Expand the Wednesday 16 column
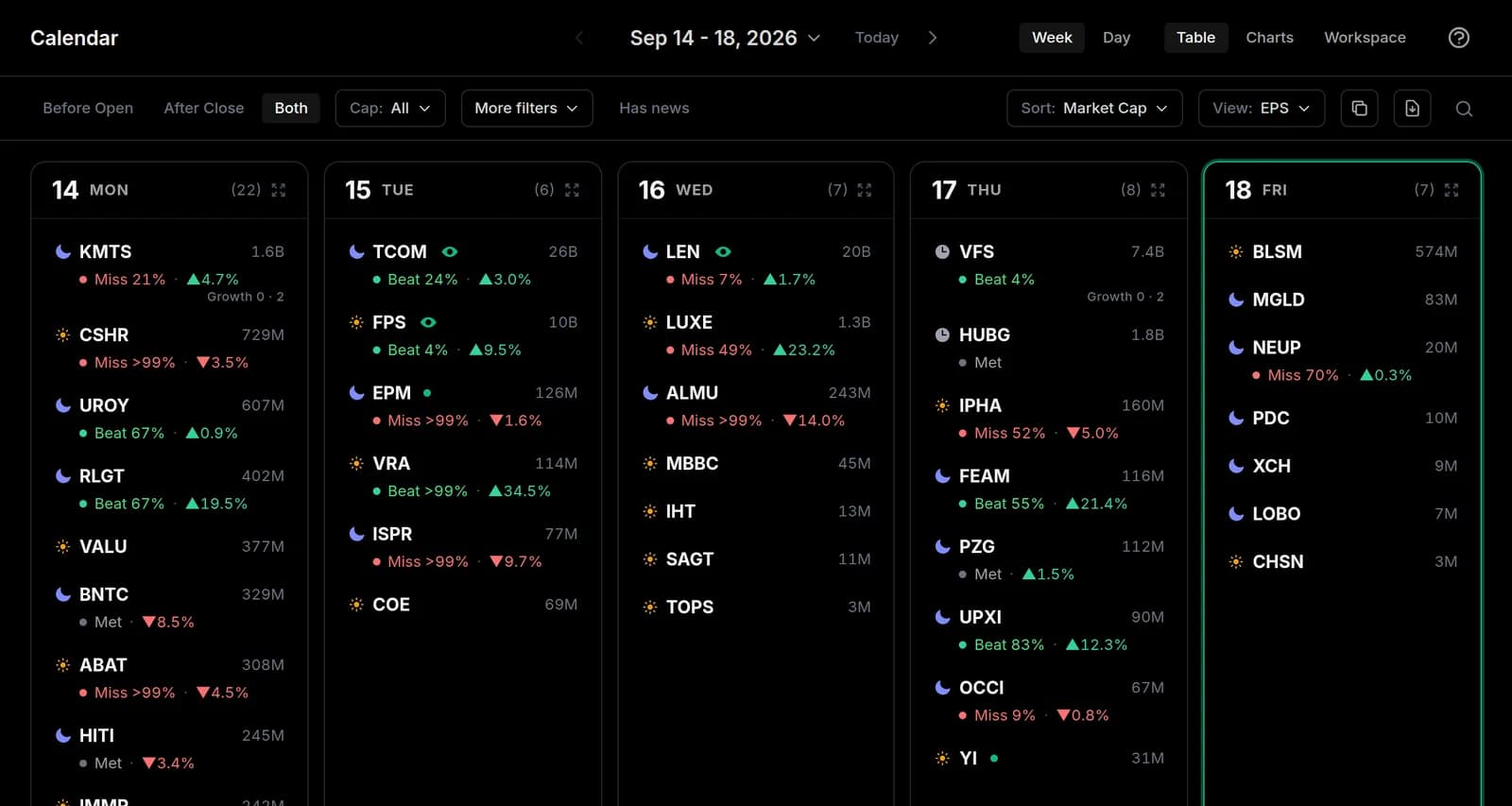Image resolution: width=1512 pixels, height=806 pixels. click(x=865, y=190)
